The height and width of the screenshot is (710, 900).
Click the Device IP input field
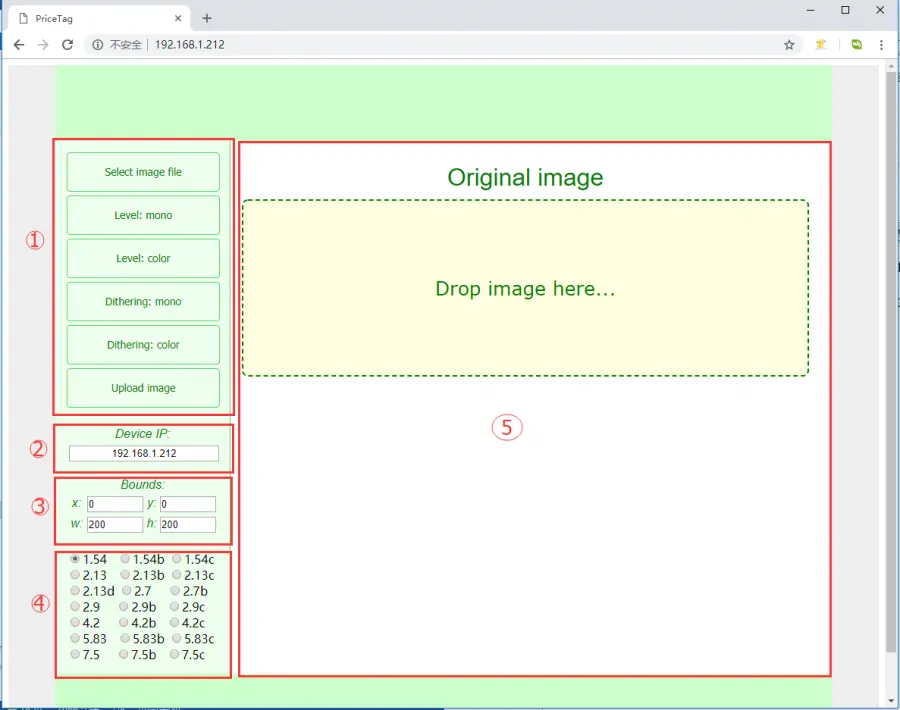point(143,454)
